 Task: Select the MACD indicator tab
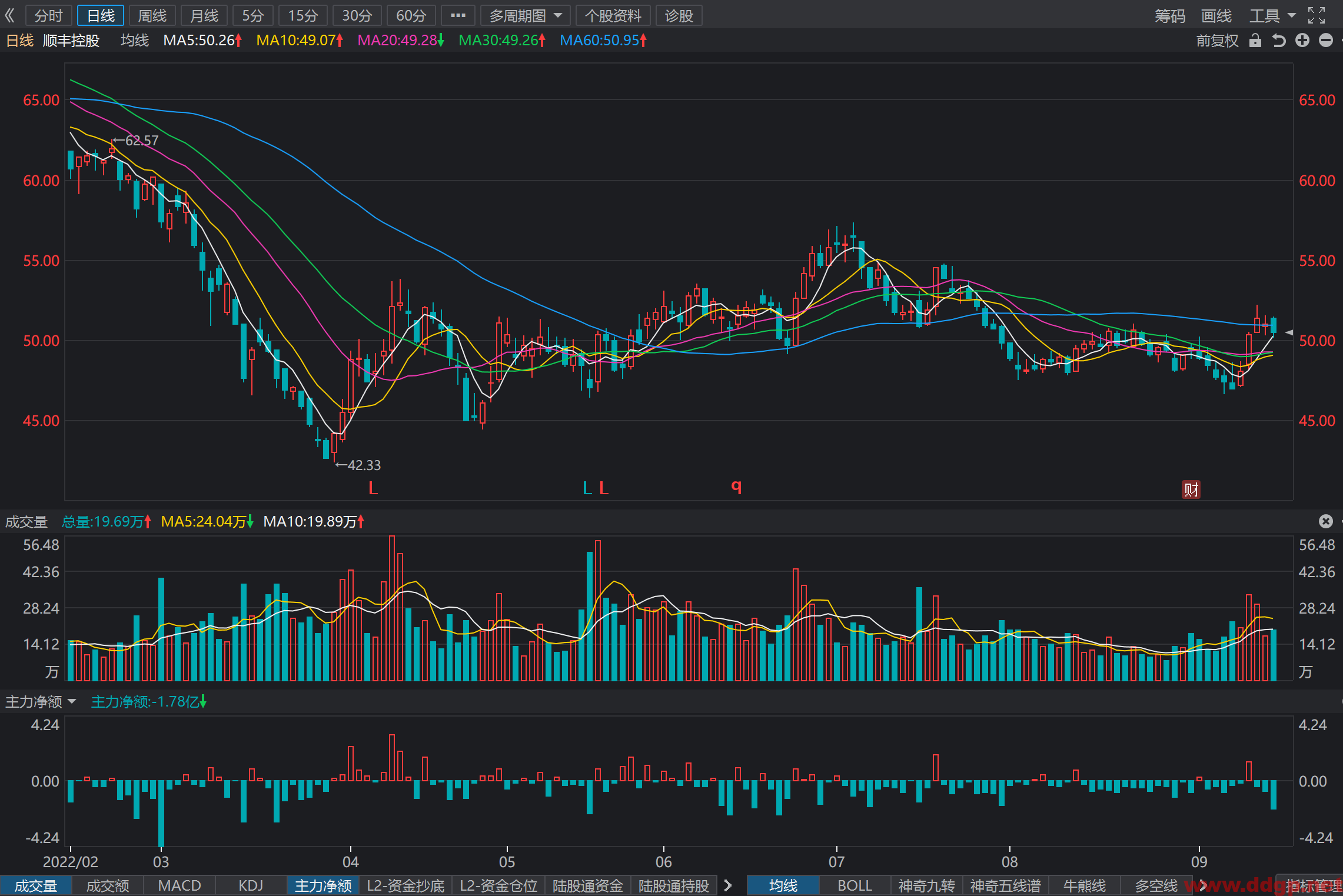coord(179,885)
